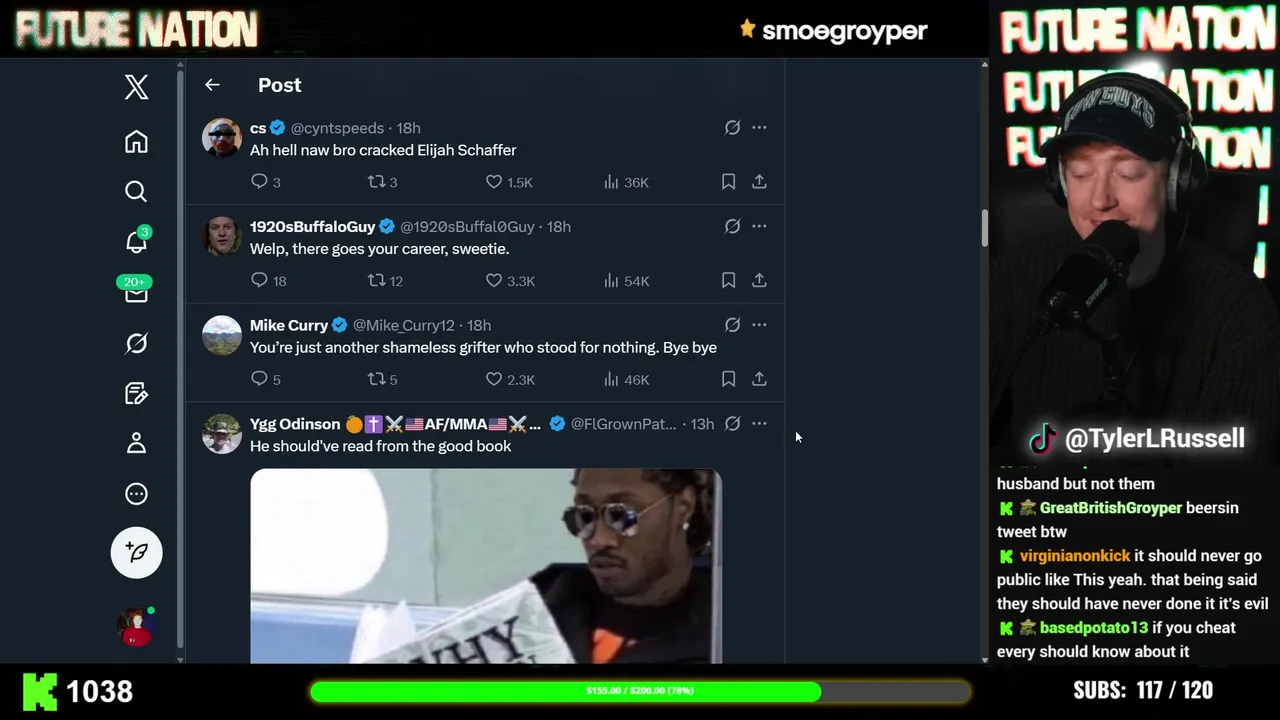Open Explore search icon in sidebar

pos(136,191)
